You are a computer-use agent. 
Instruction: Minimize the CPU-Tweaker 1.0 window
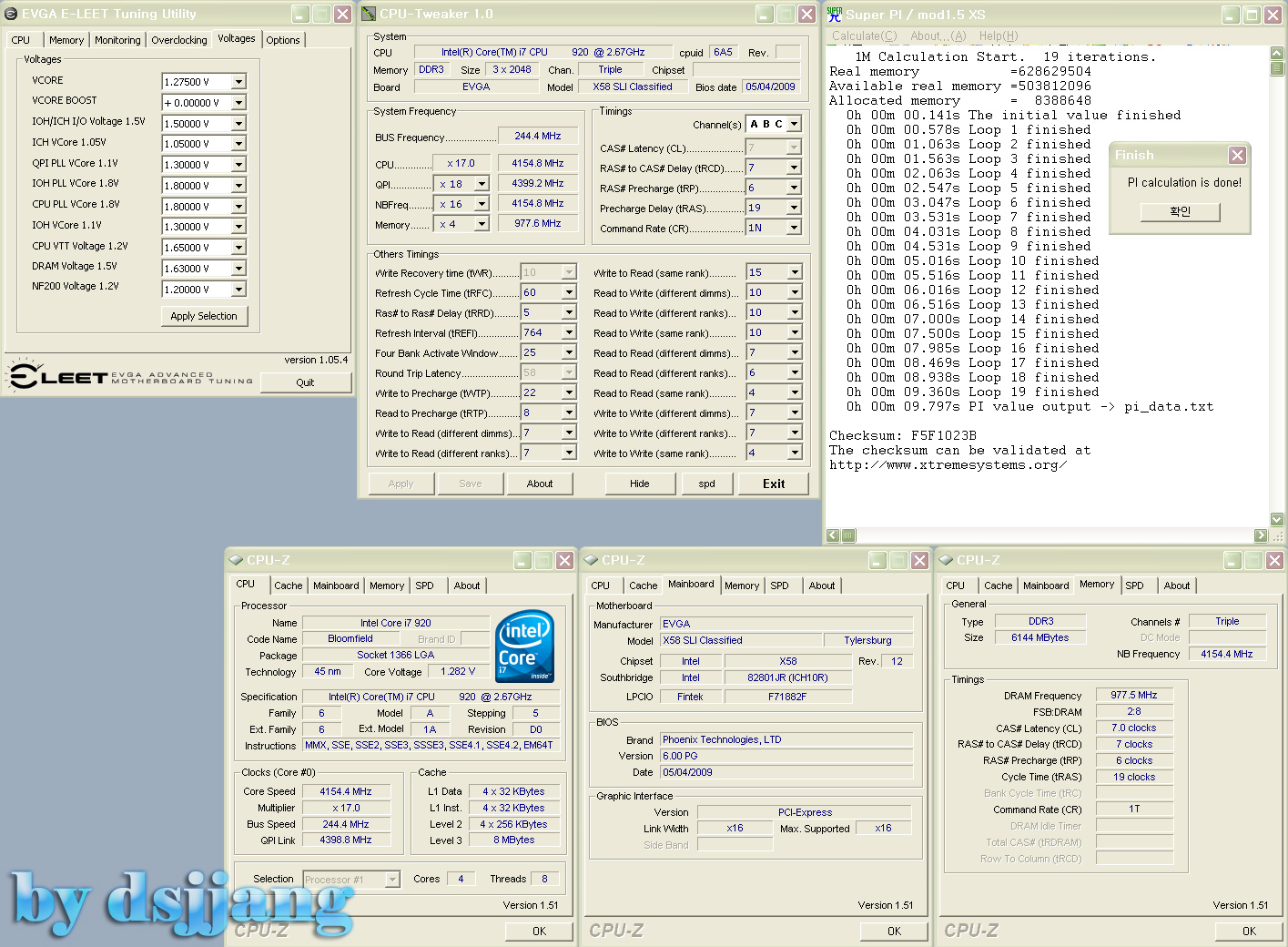(765, 14)
